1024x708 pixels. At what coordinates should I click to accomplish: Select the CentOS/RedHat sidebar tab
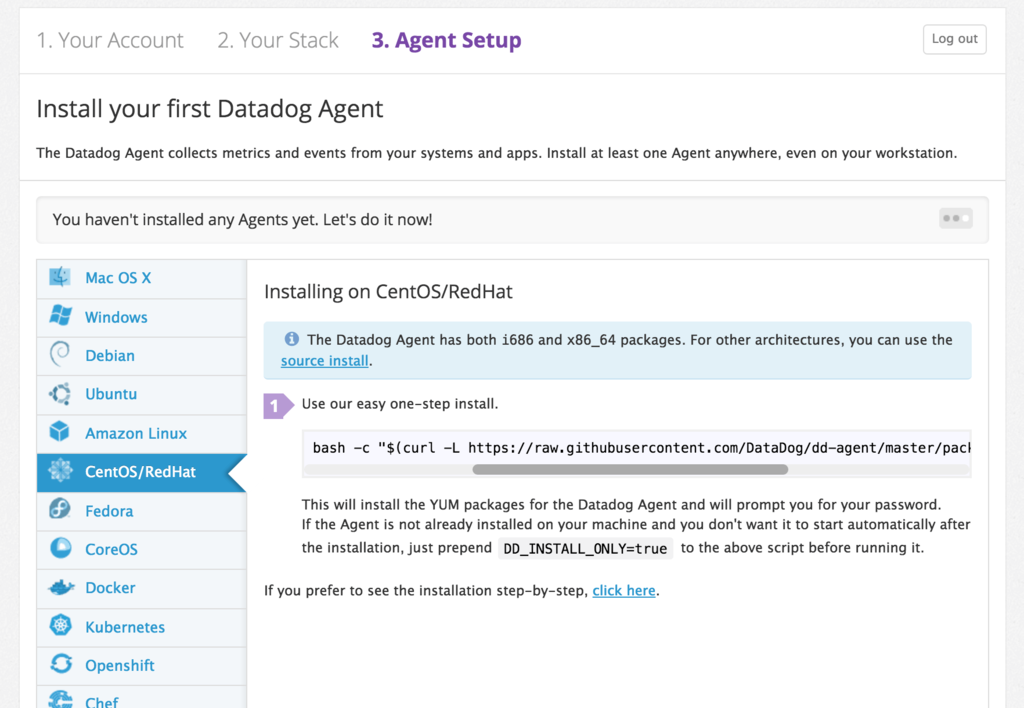140,472
